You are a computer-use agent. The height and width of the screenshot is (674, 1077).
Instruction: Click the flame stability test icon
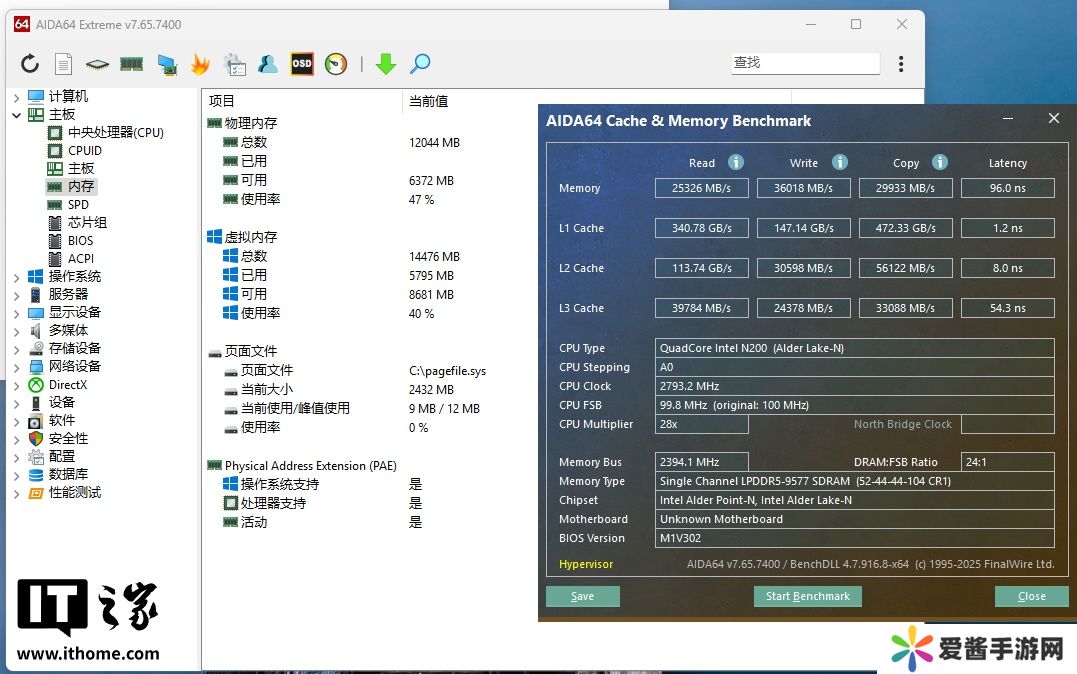point(200,64)
